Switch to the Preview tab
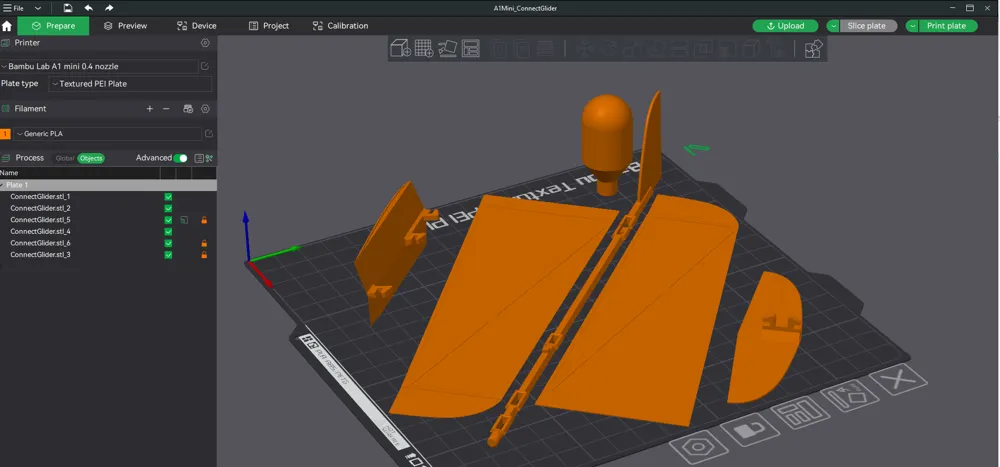This screenshot has height=467, width=1000. click(126, 26)
